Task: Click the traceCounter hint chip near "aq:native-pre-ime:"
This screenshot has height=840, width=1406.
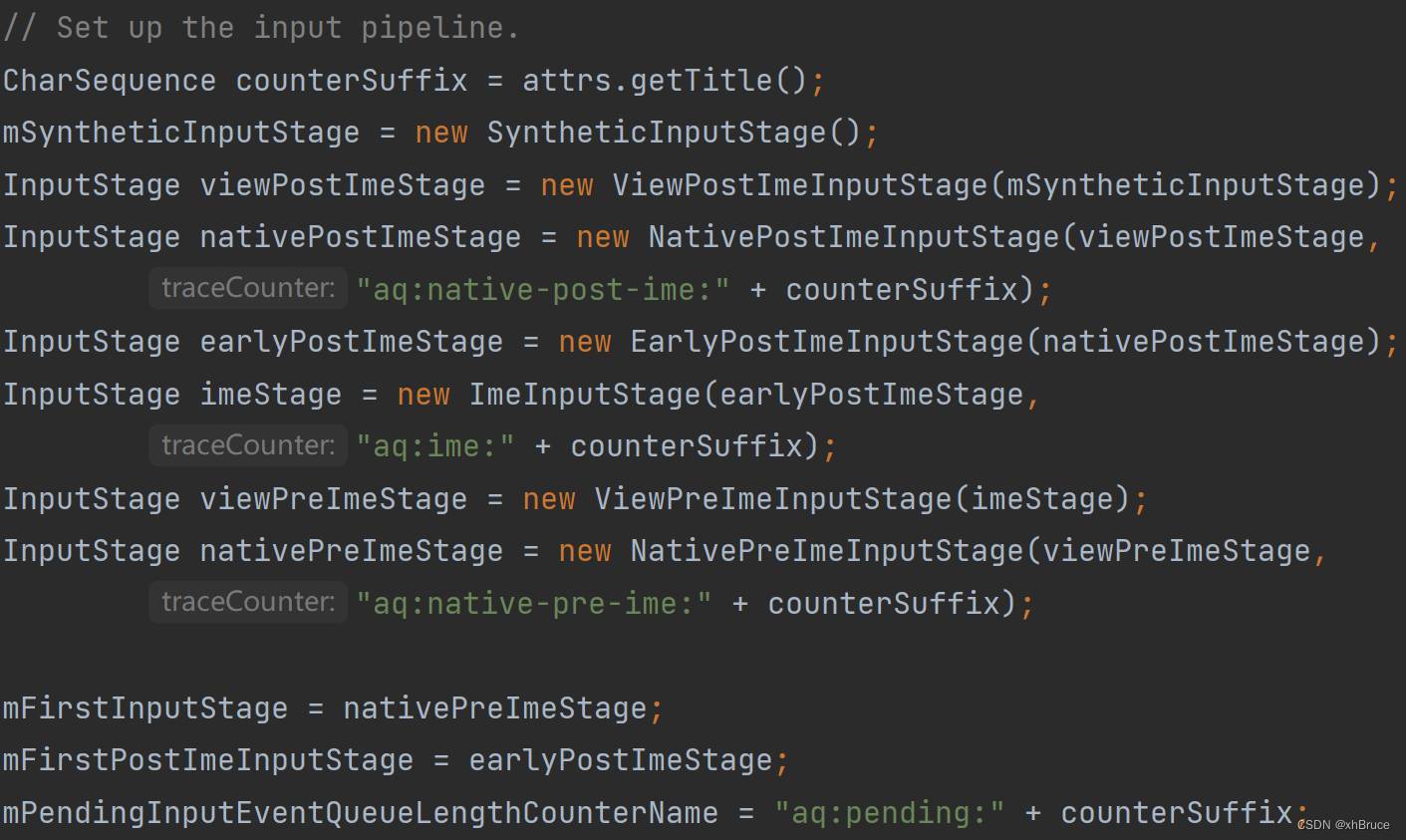Action: pyautogui.click(x=247, y=601)
